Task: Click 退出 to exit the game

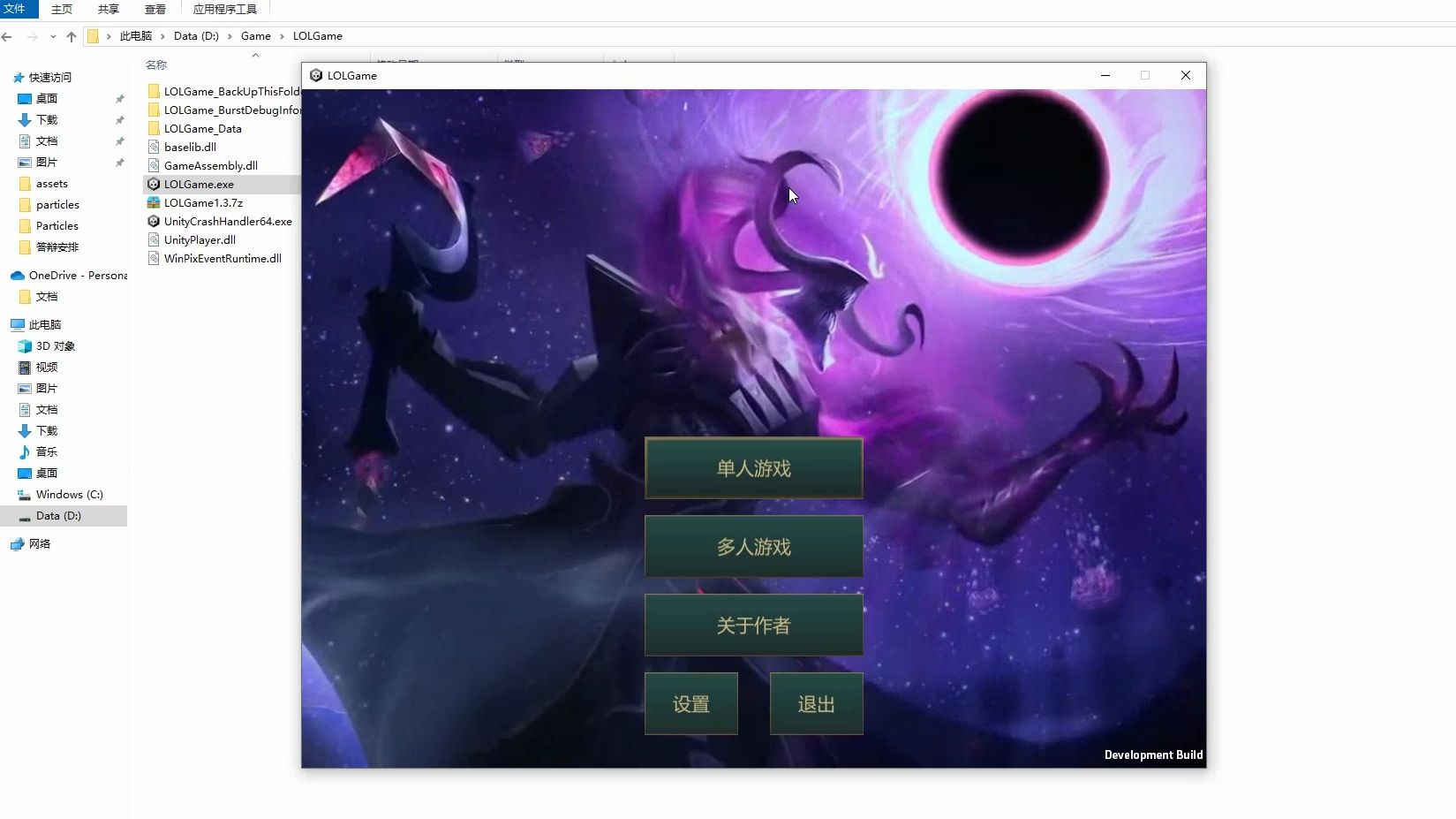Action: [x=815, y=704]
